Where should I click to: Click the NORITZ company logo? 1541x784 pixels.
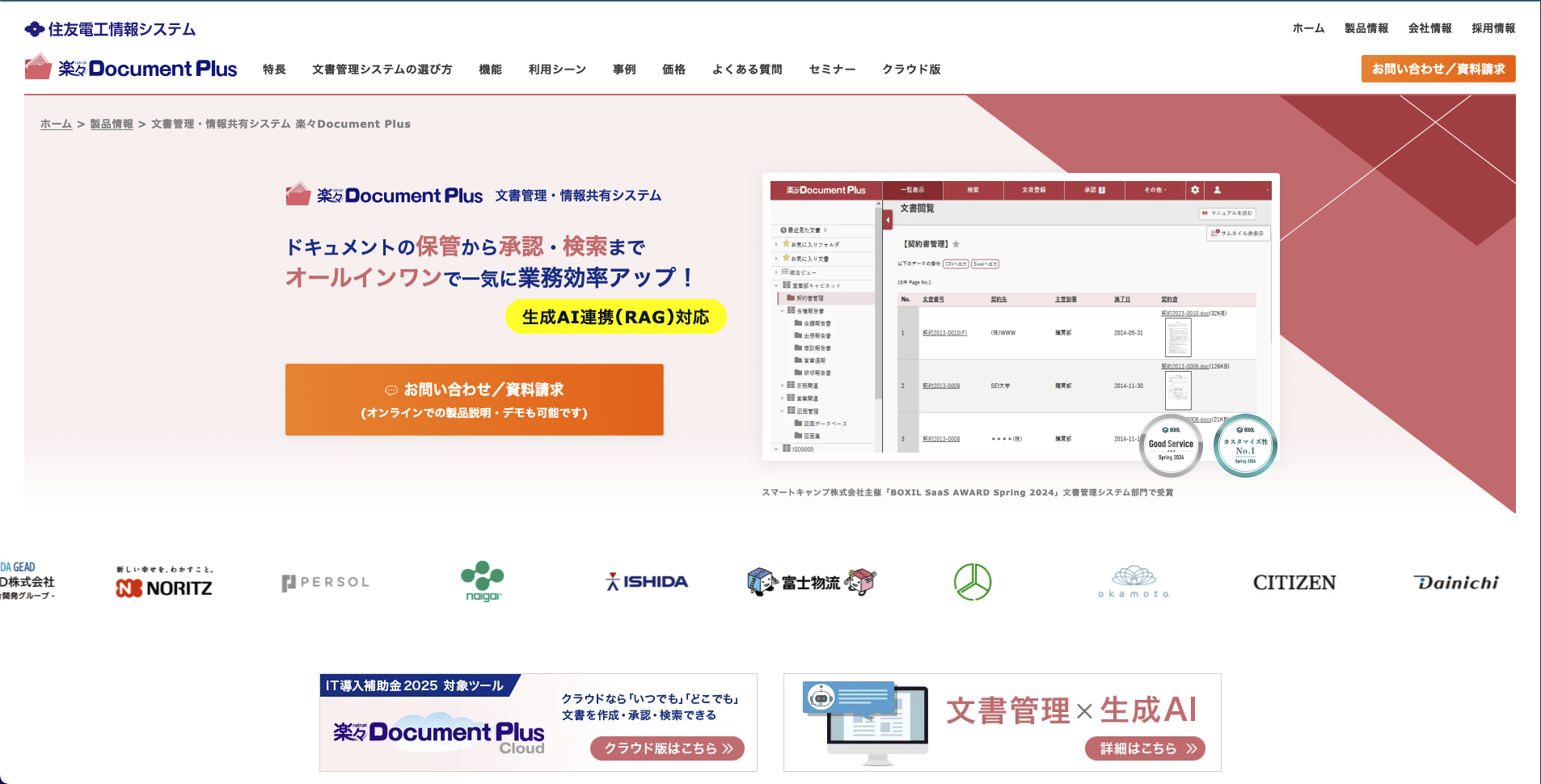(164, 584)
